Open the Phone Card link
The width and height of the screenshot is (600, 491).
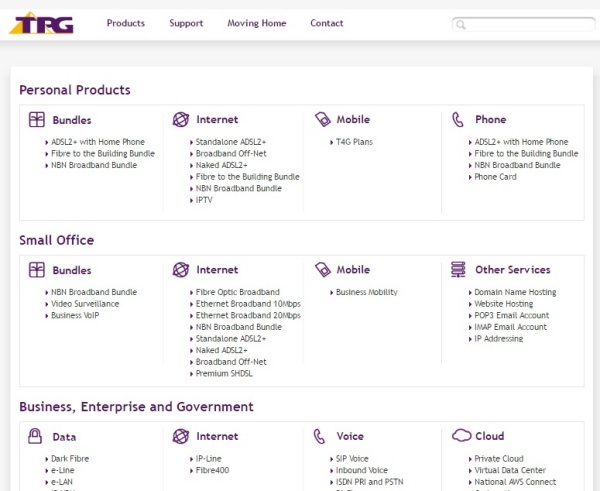(496, 177)
